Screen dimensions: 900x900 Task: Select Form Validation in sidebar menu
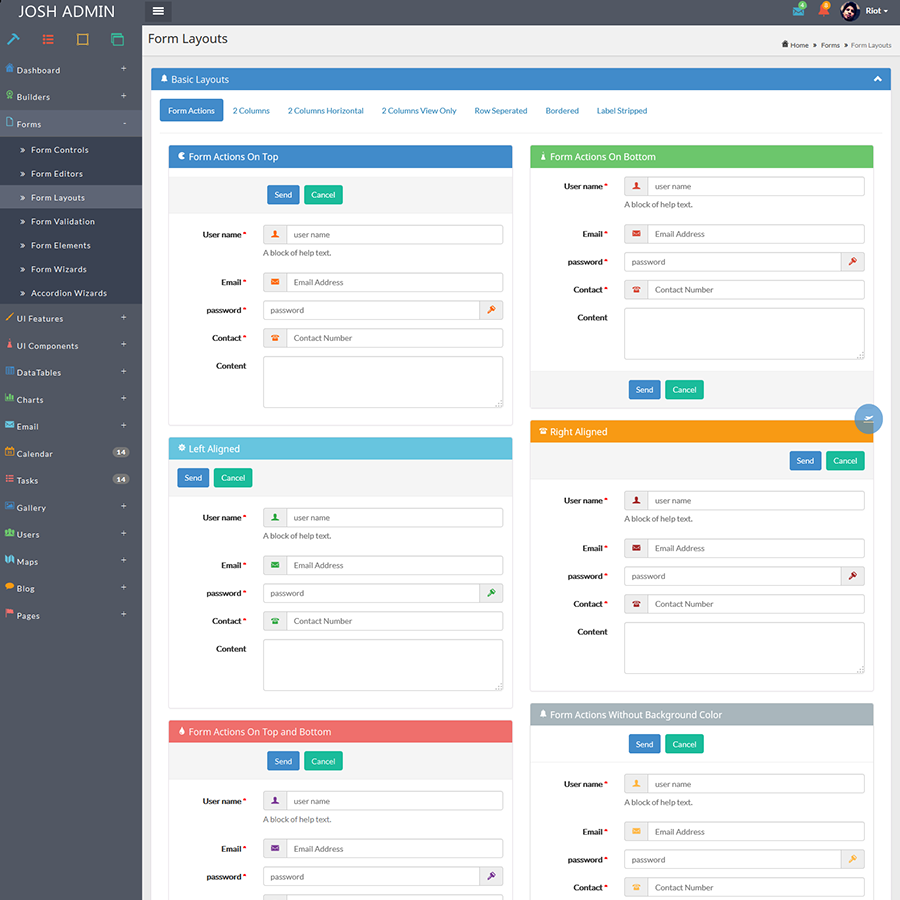[x=65, y=221]
